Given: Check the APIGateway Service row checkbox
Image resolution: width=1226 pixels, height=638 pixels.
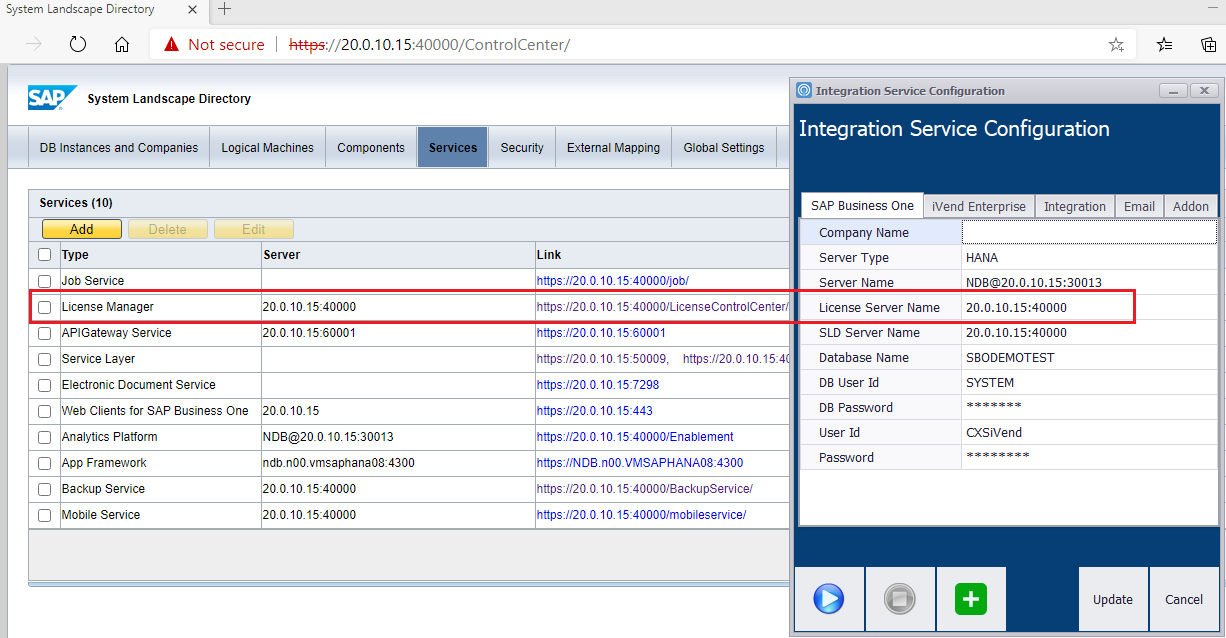Looking at the screenshot, I should click(x=44, y=333).
